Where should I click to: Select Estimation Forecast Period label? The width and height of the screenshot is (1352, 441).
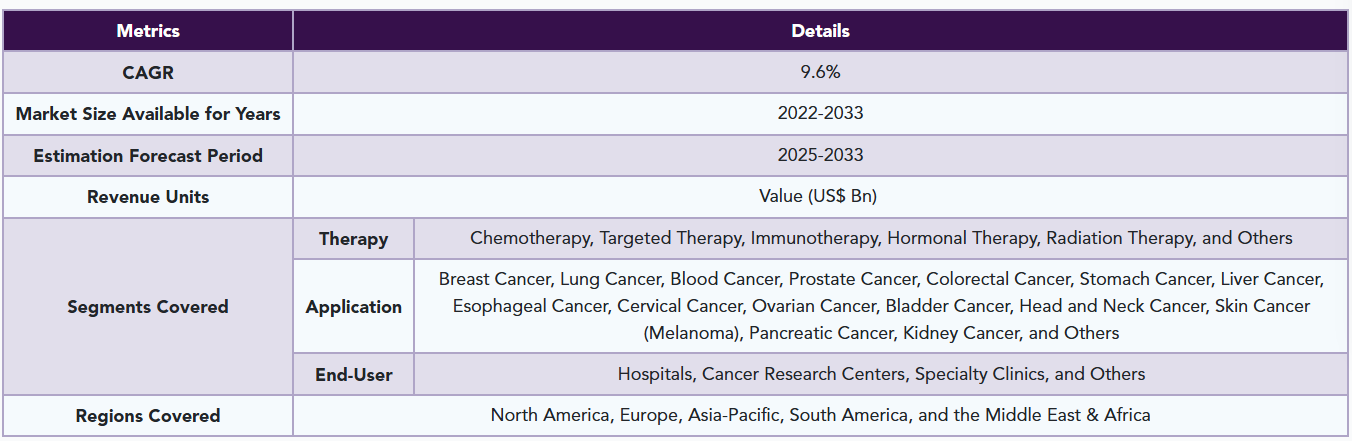[x=148, y=156]
